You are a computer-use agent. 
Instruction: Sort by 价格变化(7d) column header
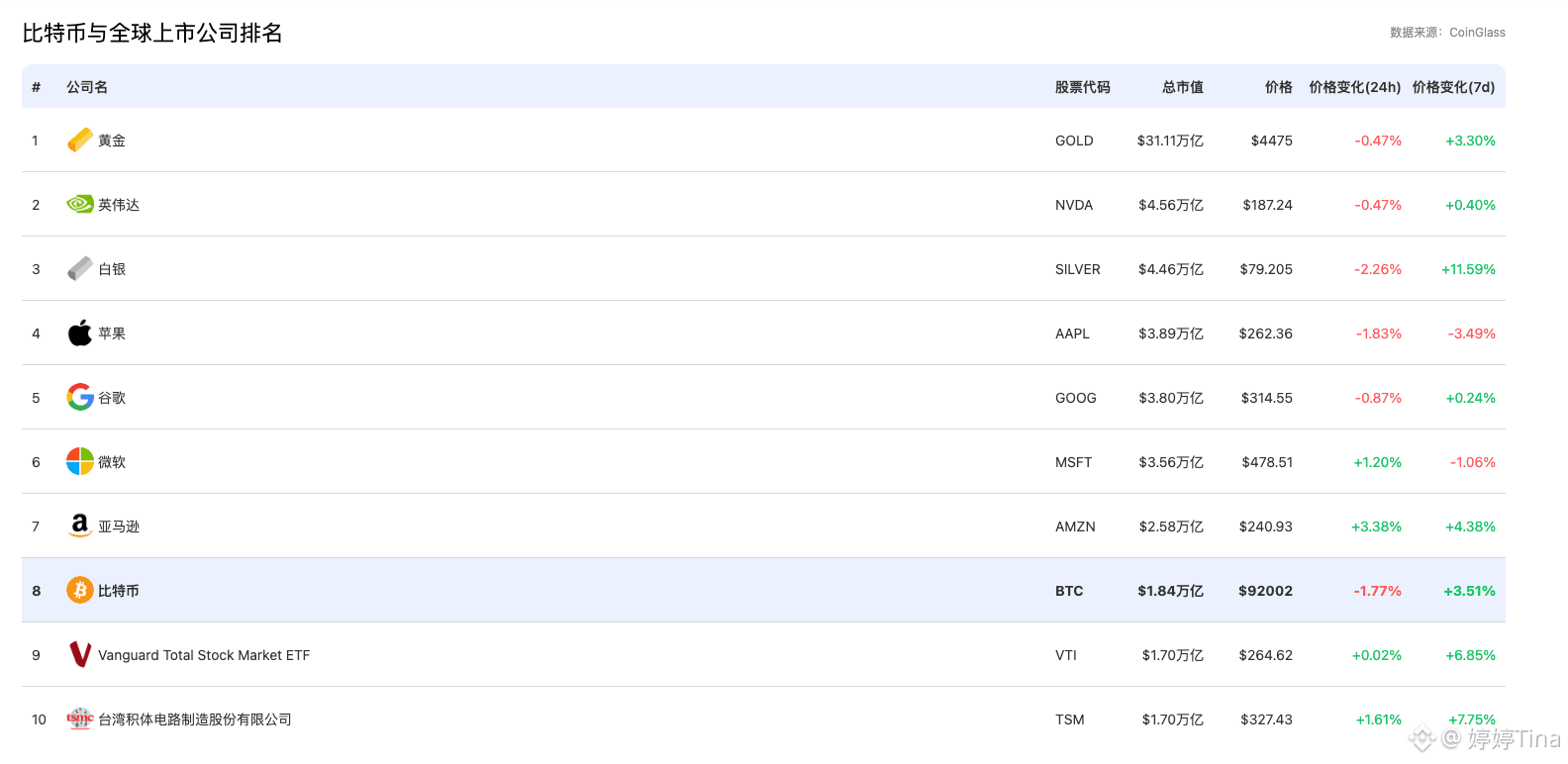pyautogui.click(x=1453, y=87)
